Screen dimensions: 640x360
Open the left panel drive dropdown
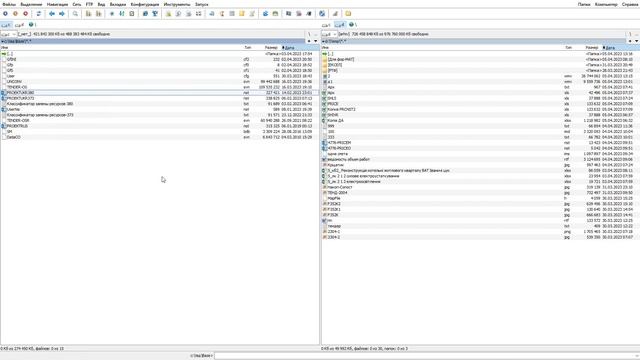9,34
